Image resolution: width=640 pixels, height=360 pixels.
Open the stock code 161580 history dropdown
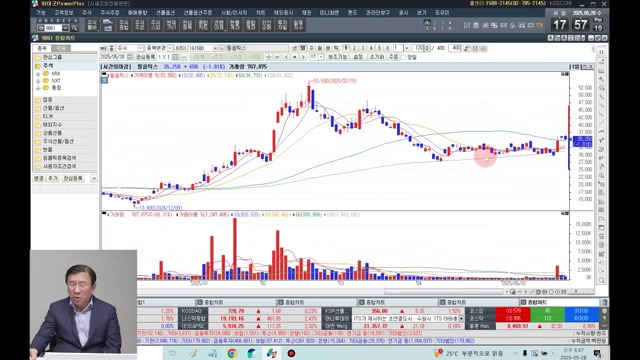click(x=216, y=48)
